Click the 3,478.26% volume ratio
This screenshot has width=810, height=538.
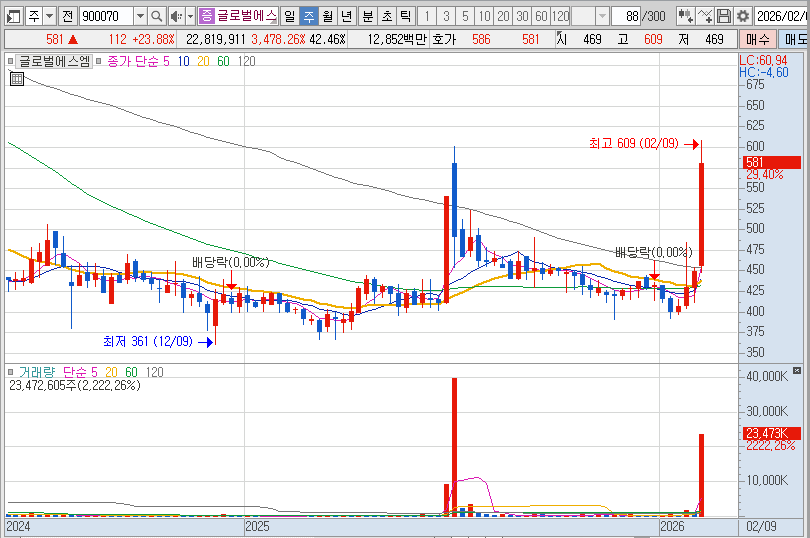click(278, 39)
